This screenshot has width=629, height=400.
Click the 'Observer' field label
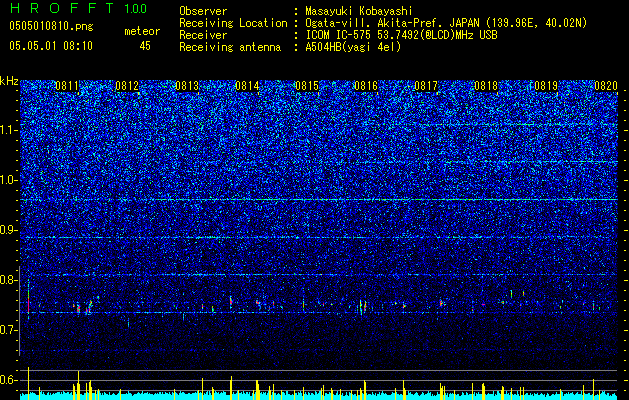[203, 11]
